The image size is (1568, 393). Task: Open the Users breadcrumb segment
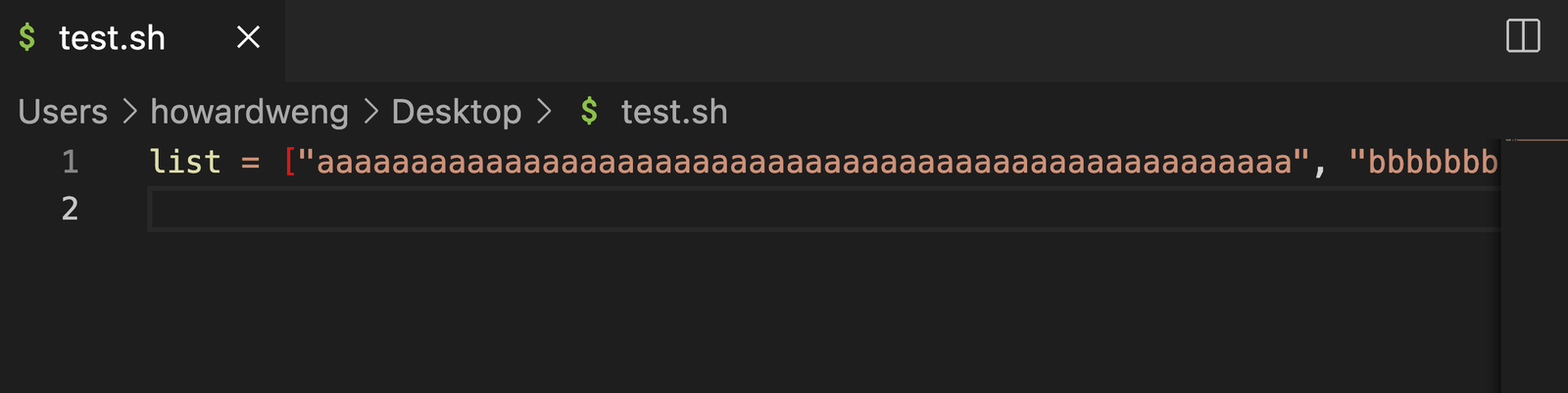[63, 112]
